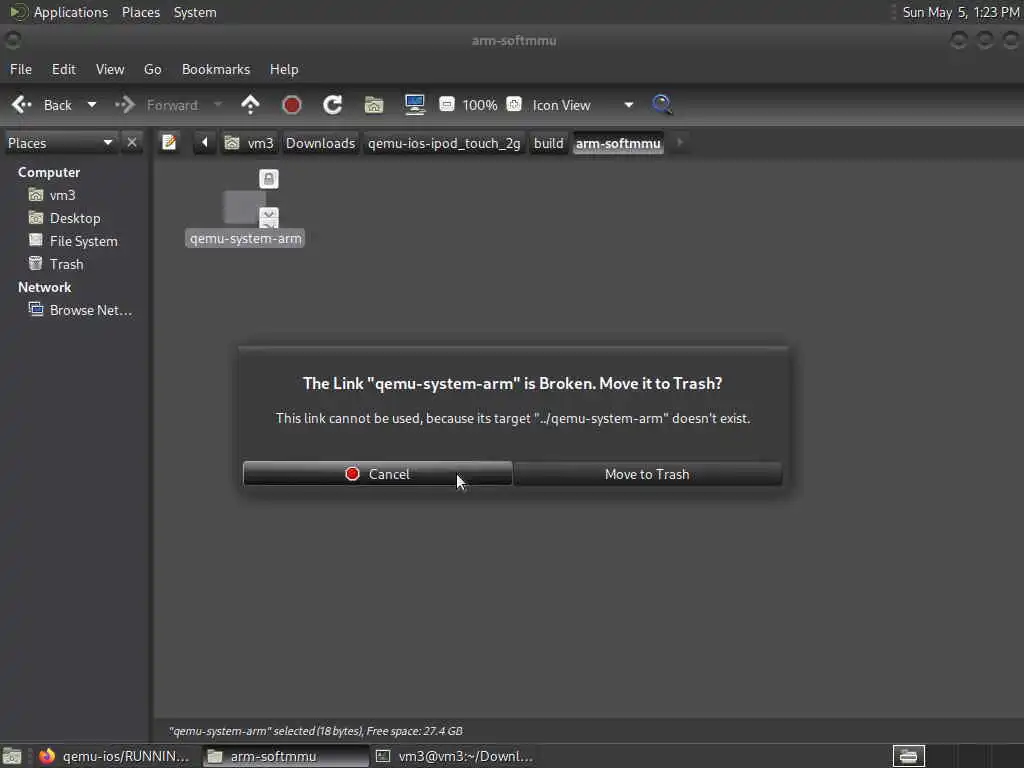
Task: Open the Back history dropdown arrow
Action: (x=91, y=105)
